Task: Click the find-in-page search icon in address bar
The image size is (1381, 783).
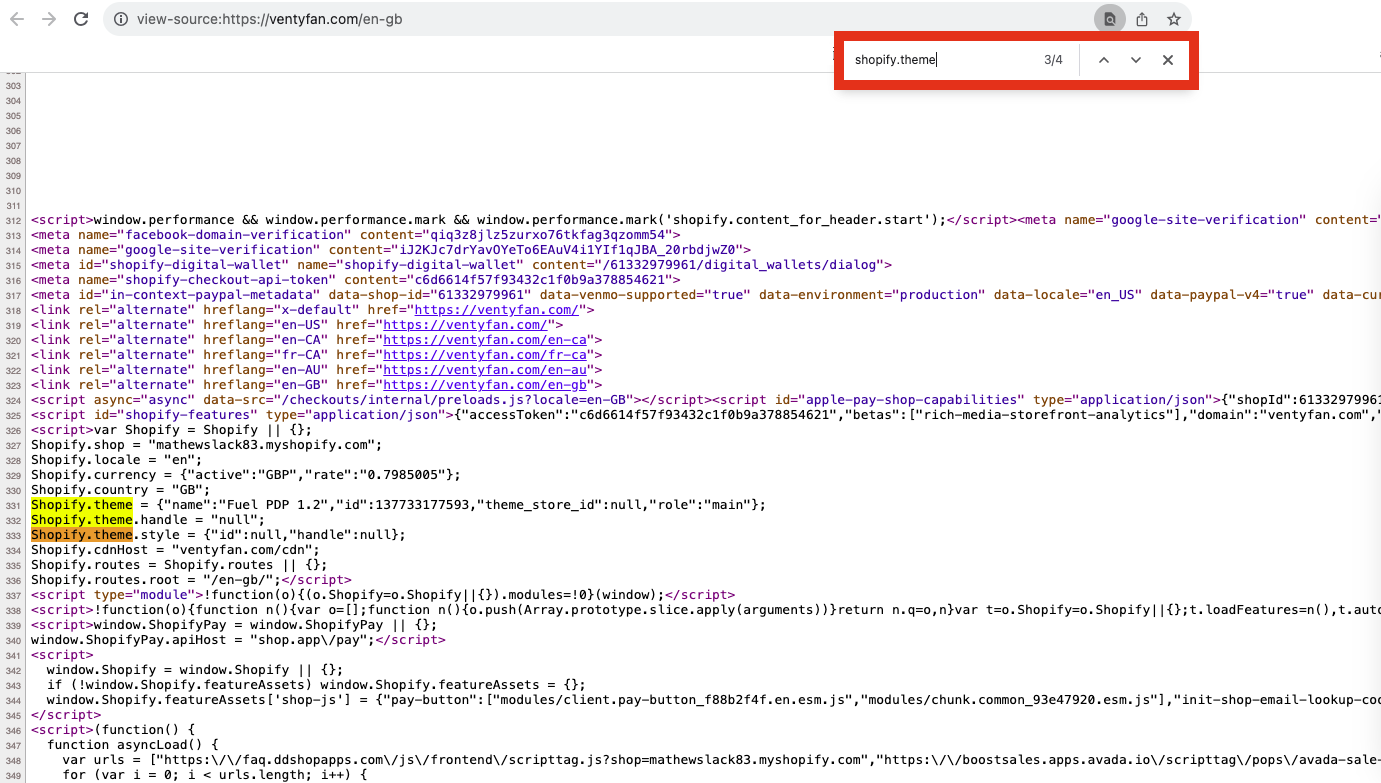Action: [x=1108, y=19]
